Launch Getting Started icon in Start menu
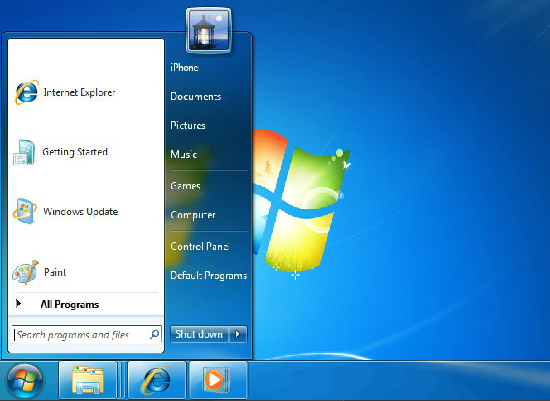Image resolution: width=550 pixels, height=401 pixels. (x=24, y=152)
